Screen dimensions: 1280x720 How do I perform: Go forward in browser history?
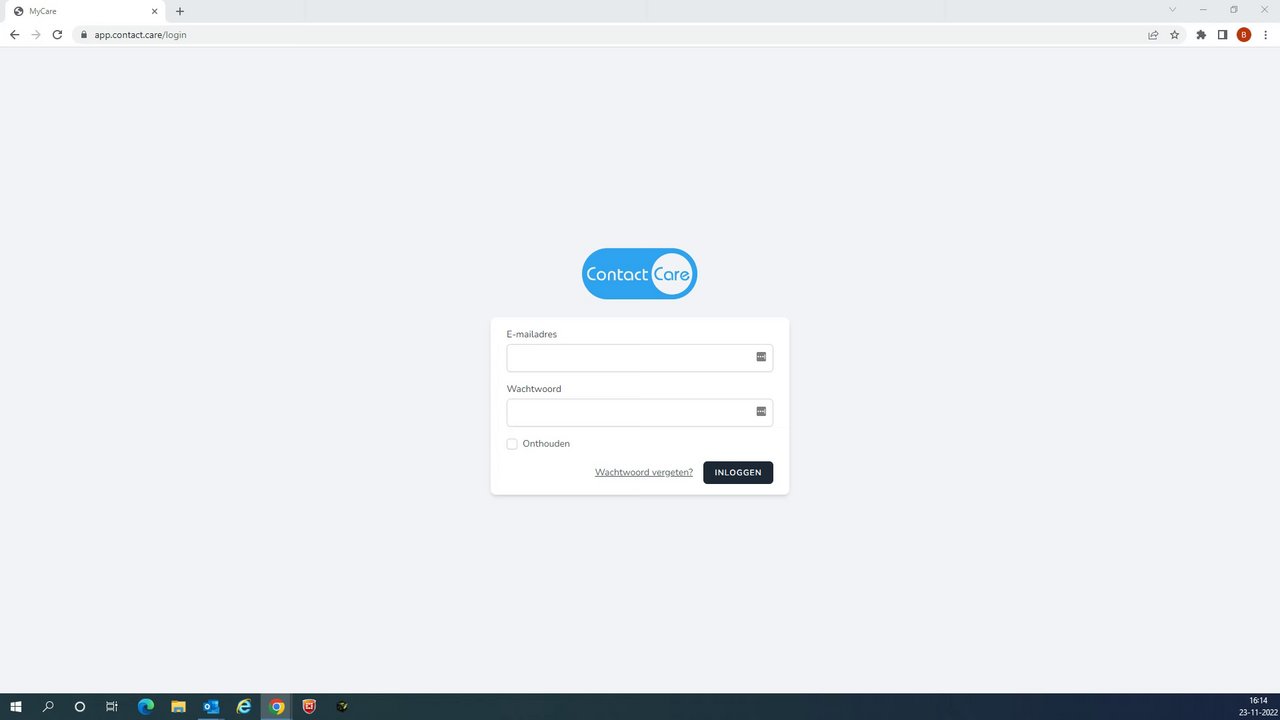click(36, 34)
